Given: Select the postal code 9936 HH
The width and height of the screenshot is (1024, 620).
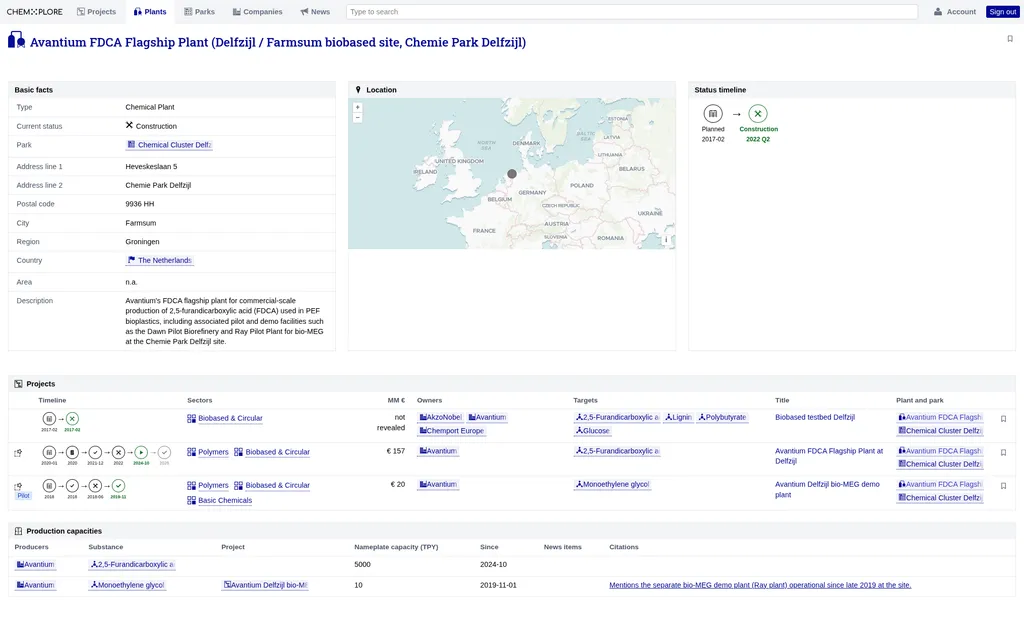Looking at the screenshot, I should 140,204.
